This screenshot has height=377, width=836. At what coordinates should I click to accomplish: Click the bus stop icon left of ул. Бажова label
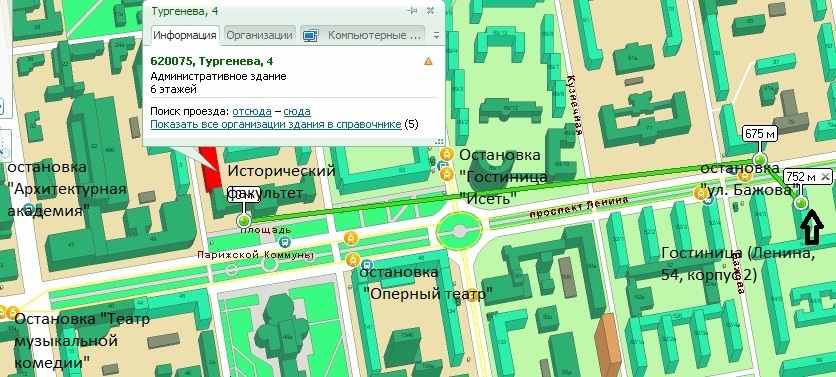(708, 200)
